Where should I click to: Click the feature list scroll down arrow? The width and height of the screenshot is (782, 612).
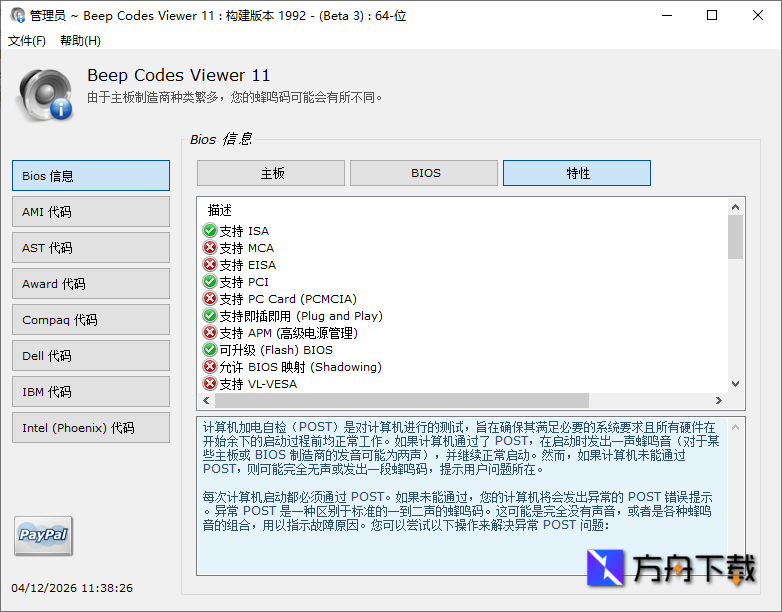(735, 384)
